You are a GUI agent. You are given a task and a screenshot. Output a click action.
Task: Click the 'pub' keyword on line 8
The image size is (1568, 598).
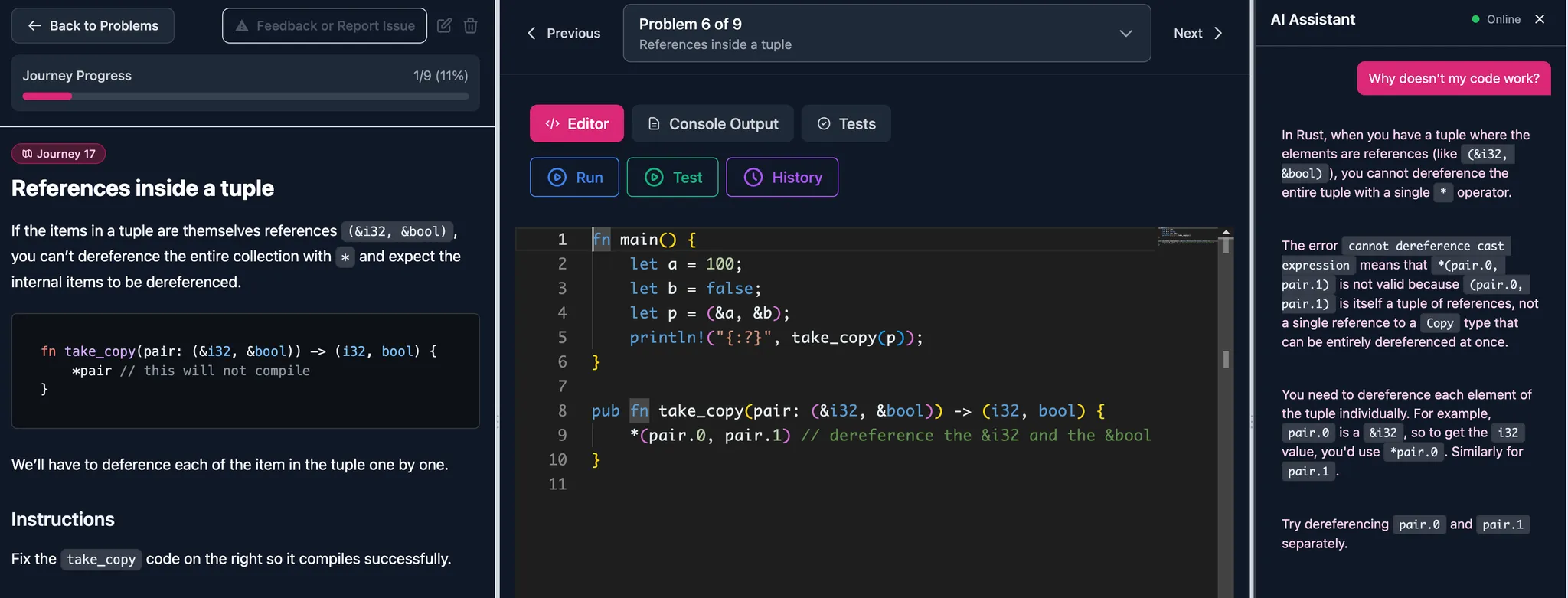pos(605,410)
